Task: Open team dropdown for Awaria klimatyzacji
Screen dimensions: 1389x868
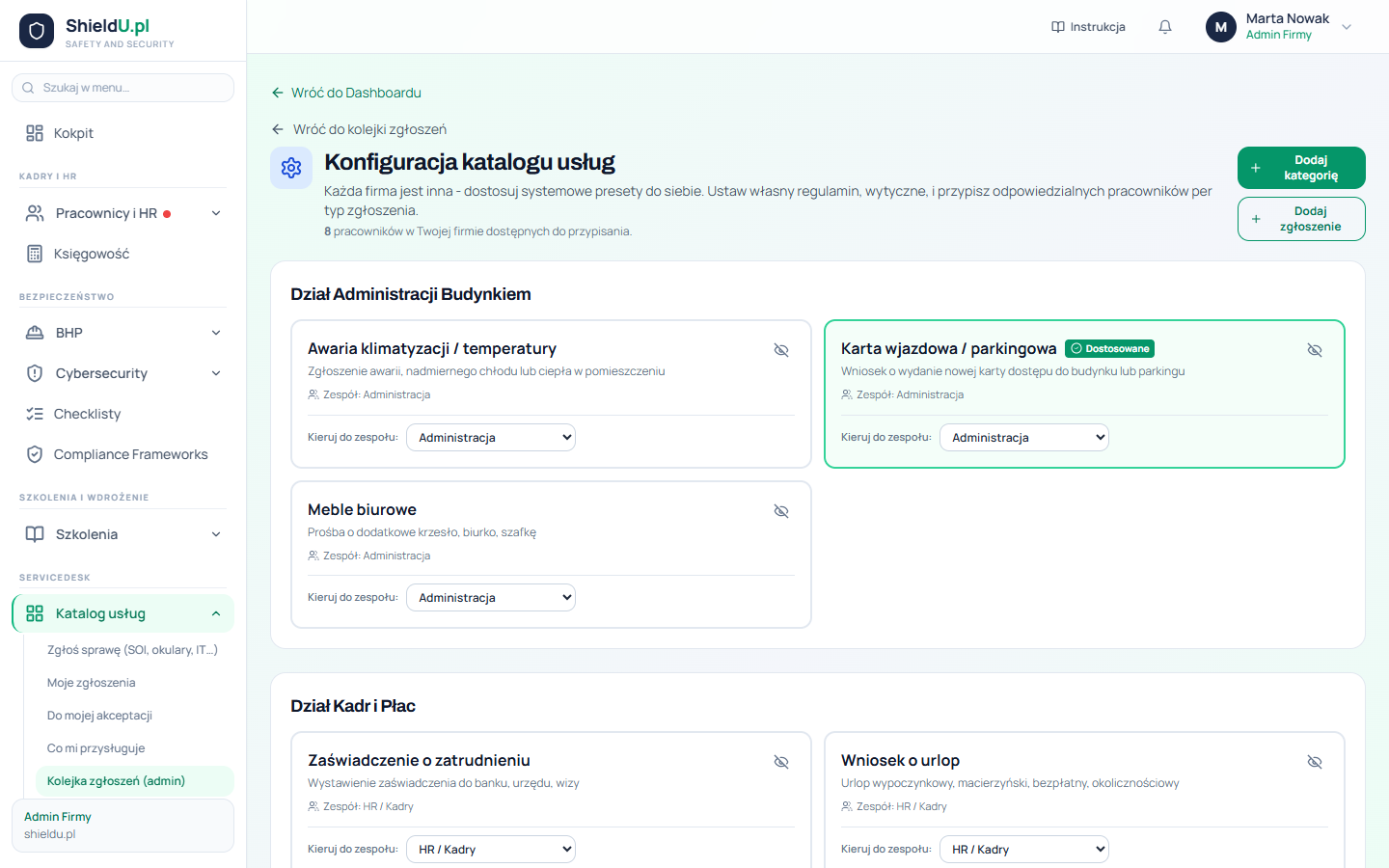Action: pyautogui.click(x=491, y=437)
